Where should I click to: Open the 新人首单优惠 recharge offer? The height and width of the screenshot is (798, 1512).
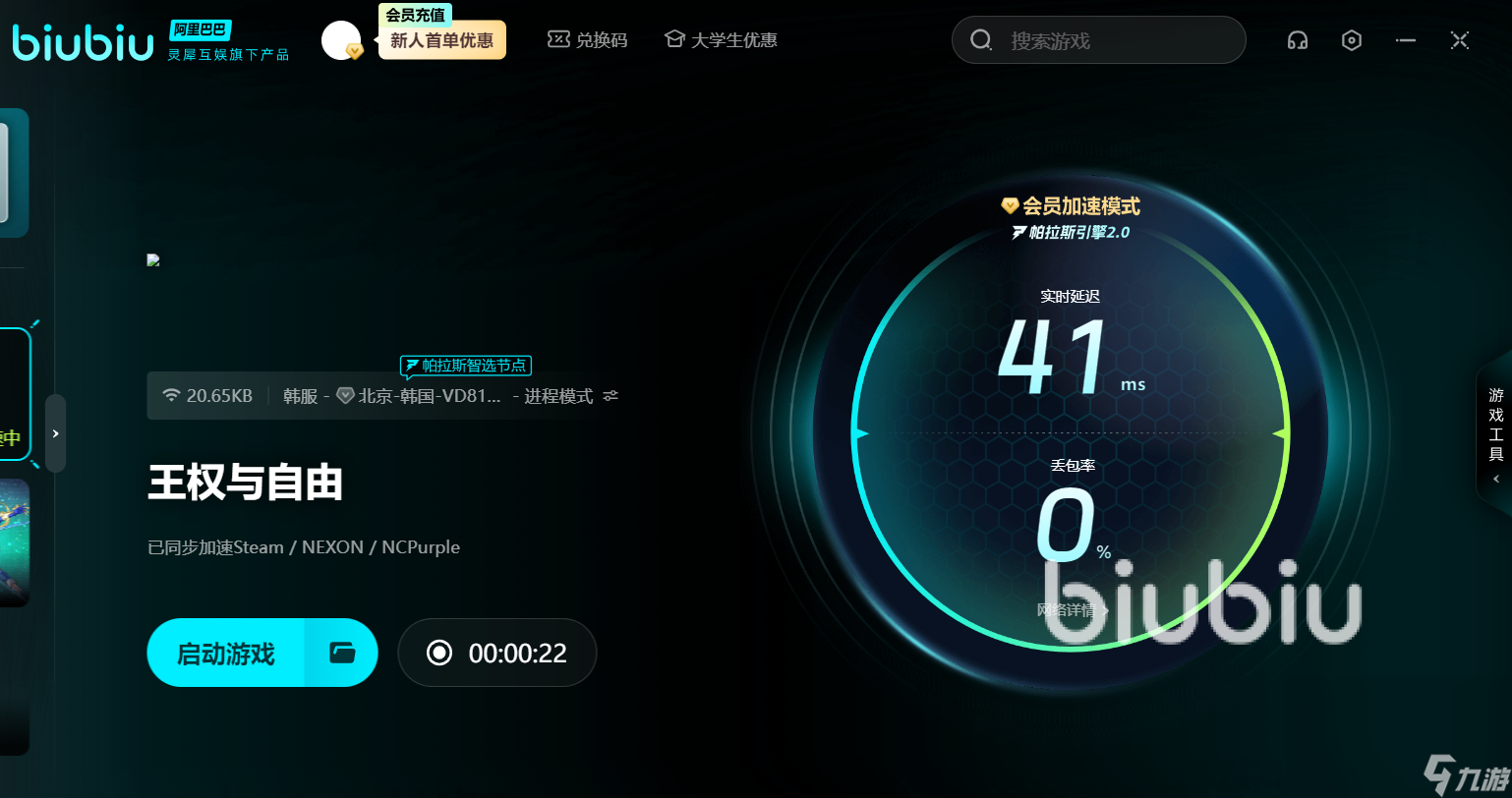pyautogui.click(x=442, y=41)
